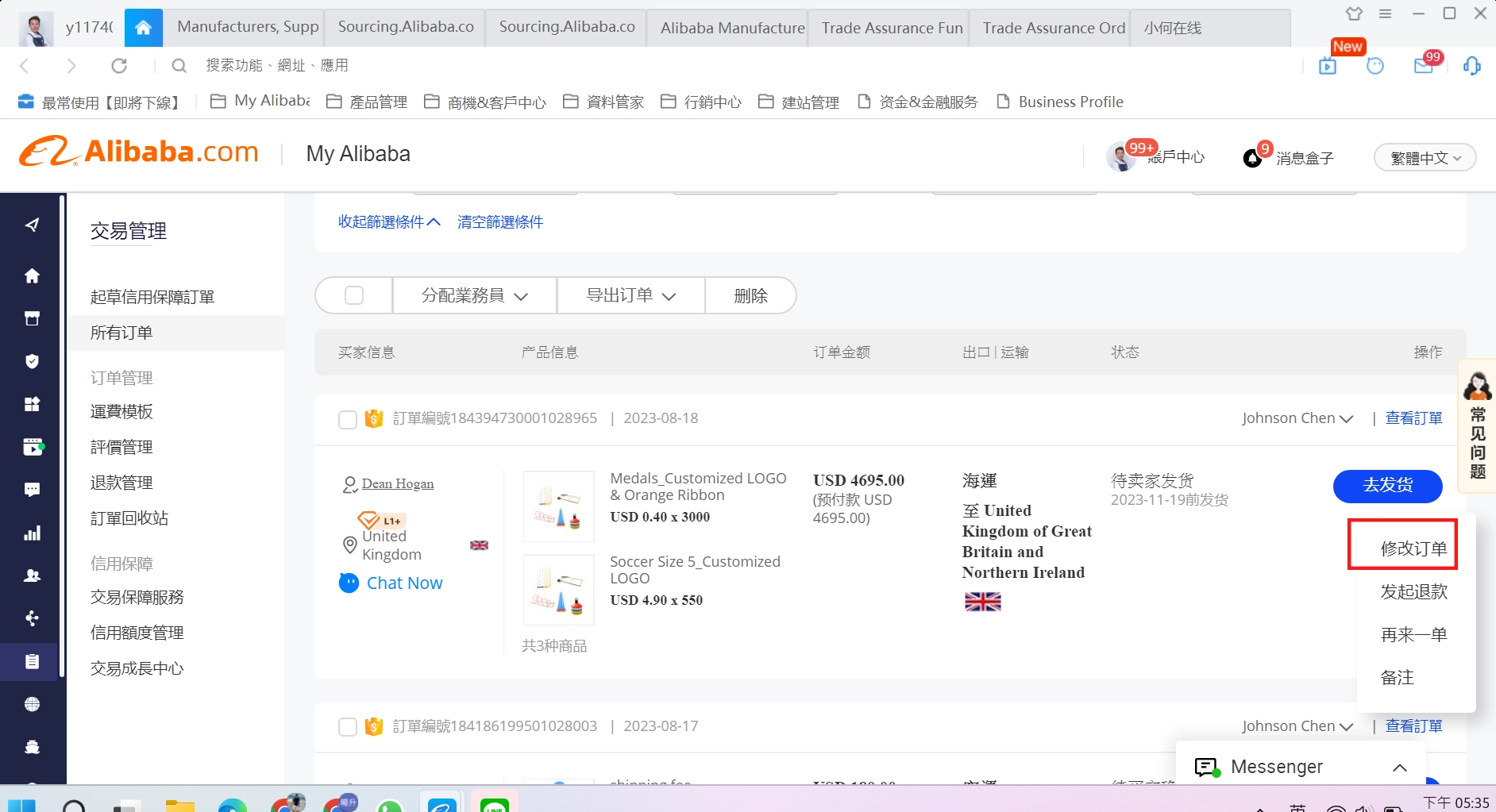The height and width of the screenshot is (812, 1496).
Task: Click the shirt skin icon in title bar
Action: coord(1355,13)
